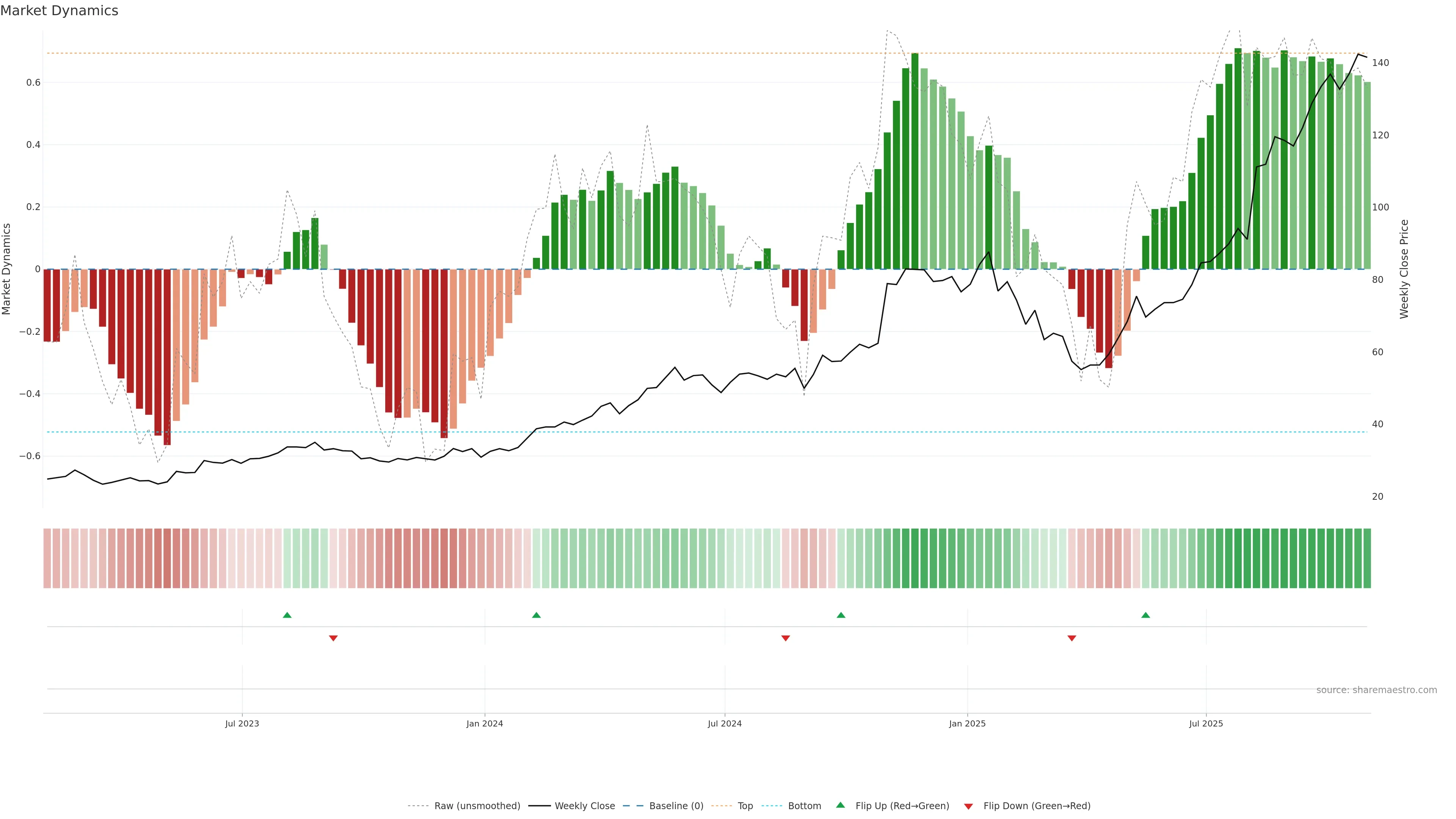Click the first red Flip Down triangle marker
This screenshot has height=819, width=1456.
coord(334,638)
